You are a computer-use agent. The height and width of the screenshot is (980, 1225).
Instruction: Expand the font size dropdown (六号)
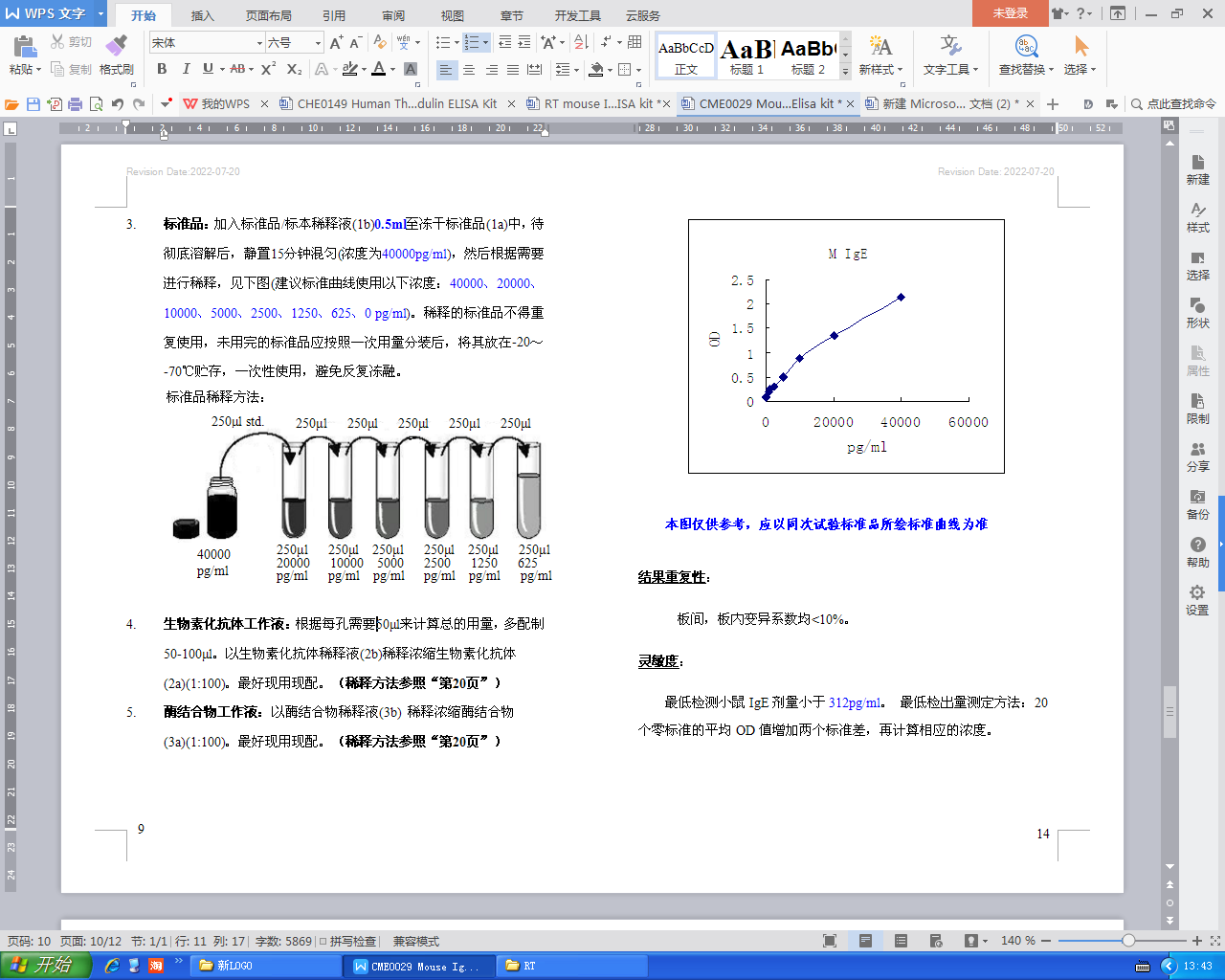pos(318,43)
